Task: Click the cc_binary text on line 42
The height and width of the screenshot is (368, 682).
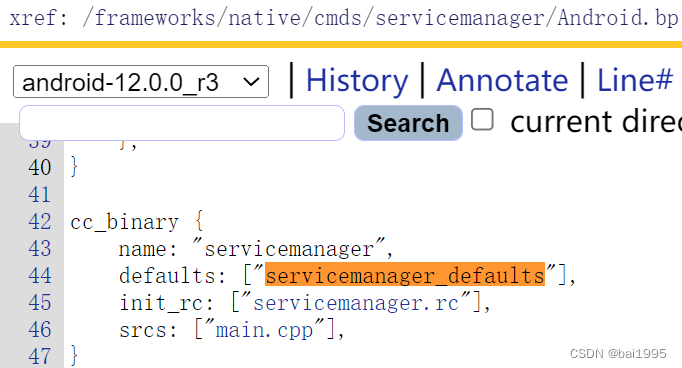Action: click(x=124, y=222)
